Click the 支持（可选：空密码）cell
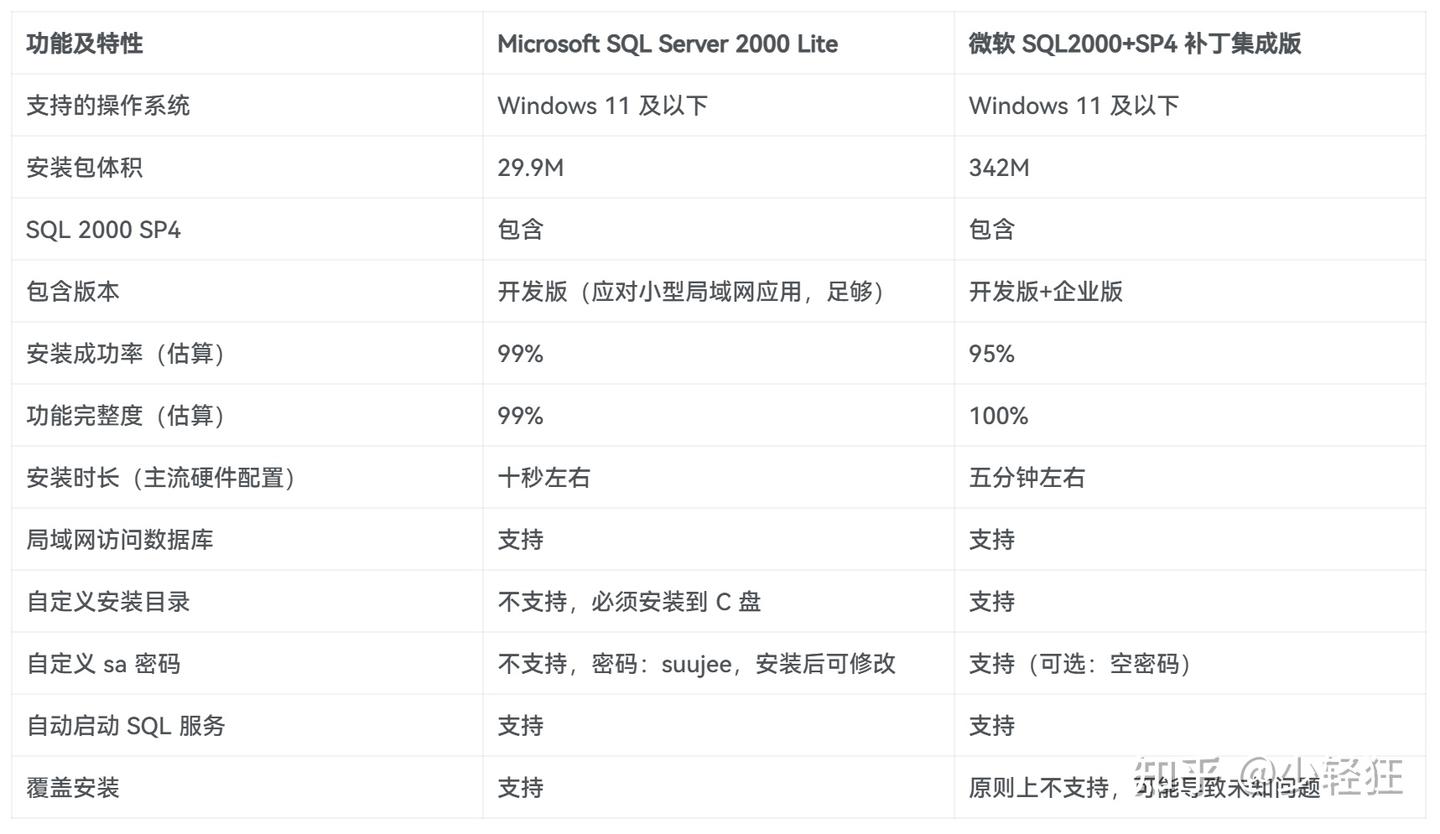1440x834 pixels. click(x=1079, y=663)
